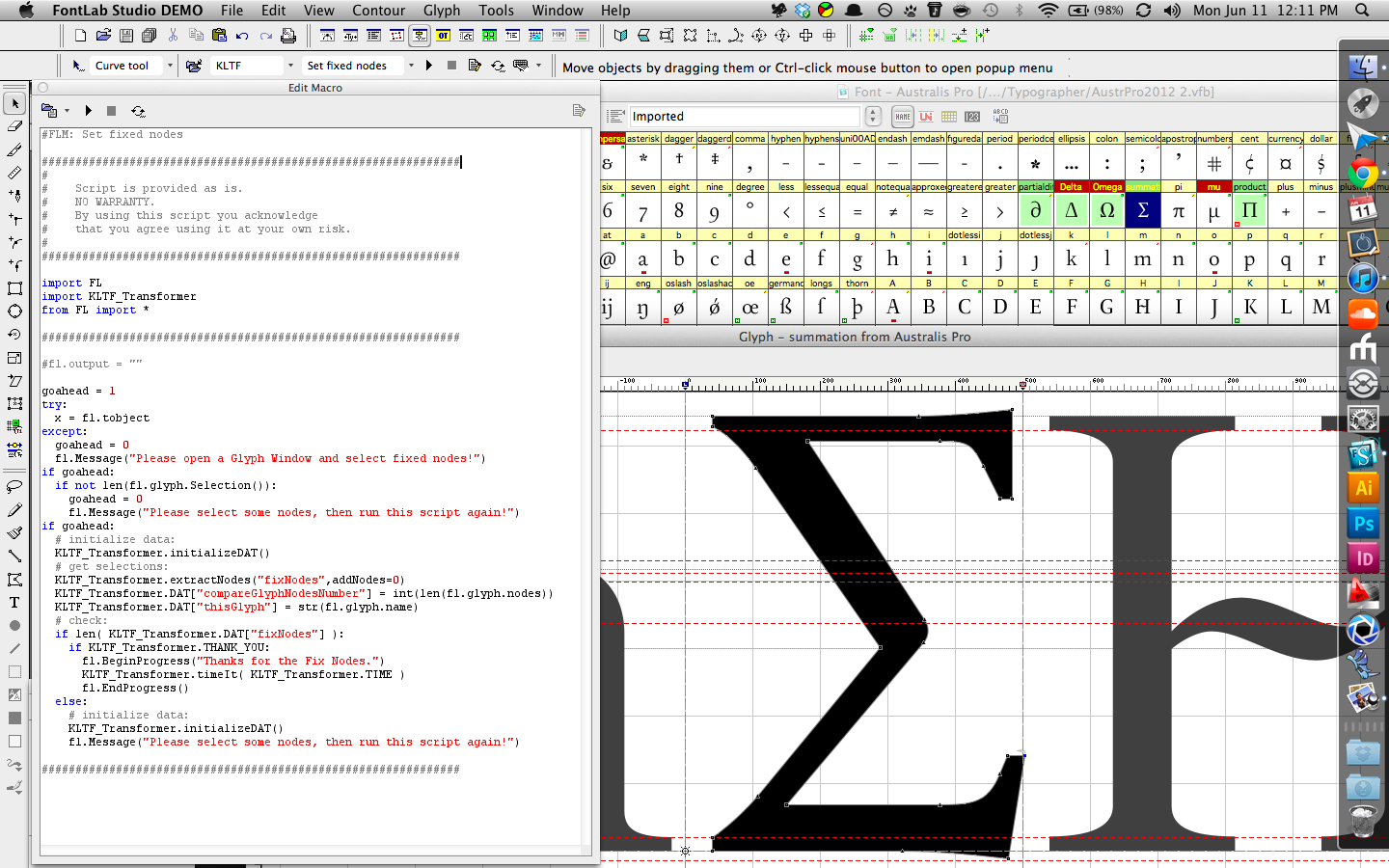This screenshot has width=1389, height=868.
Task: Open the Glyph menu in the menu bar
Action: pos(442,11)
